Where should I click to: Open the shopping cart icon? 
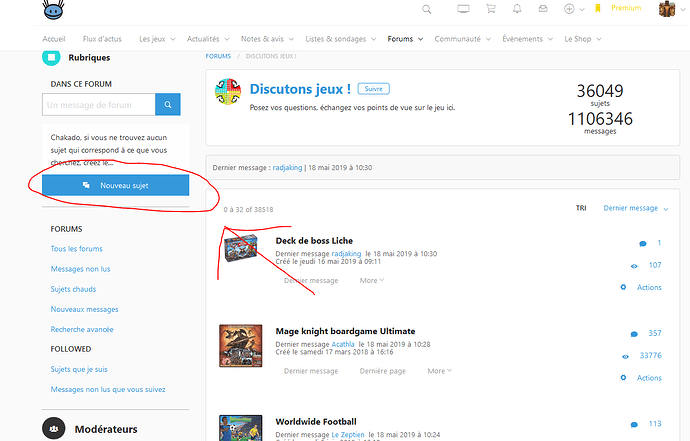(491, 8)
